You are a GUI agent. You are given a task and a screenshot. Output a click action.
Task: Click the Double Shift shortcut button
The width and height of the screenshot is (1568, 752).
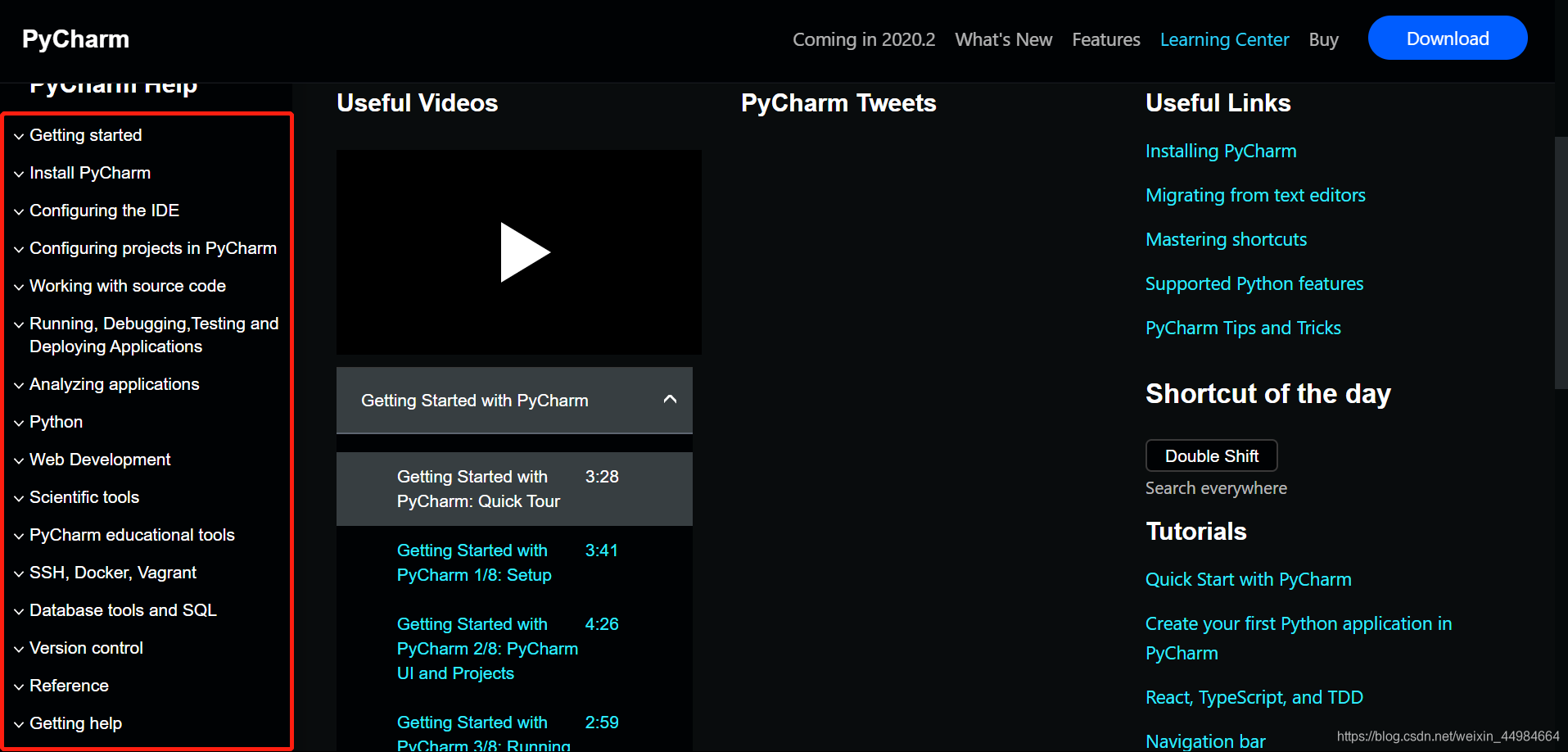[x=1211, y=455]
